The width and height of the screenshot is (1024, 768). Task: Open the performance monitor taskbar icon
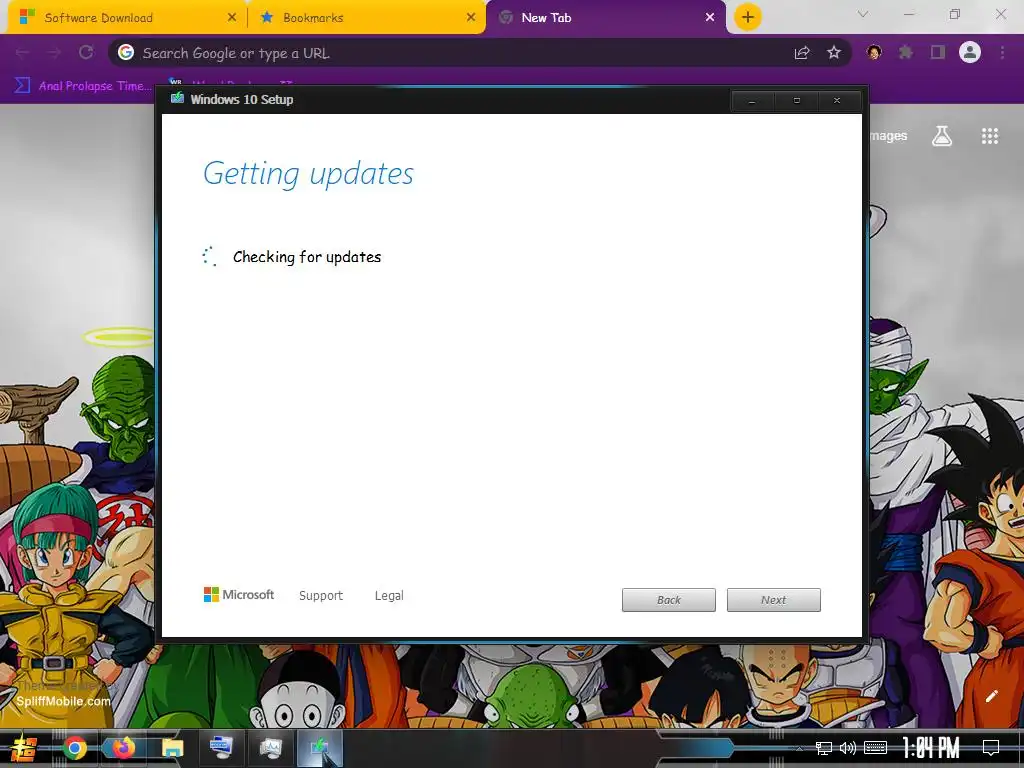[270, 748]
